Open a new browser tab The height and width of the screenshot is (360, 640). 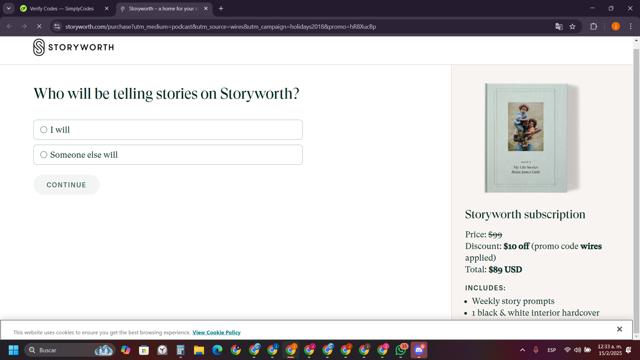(221, 9)
